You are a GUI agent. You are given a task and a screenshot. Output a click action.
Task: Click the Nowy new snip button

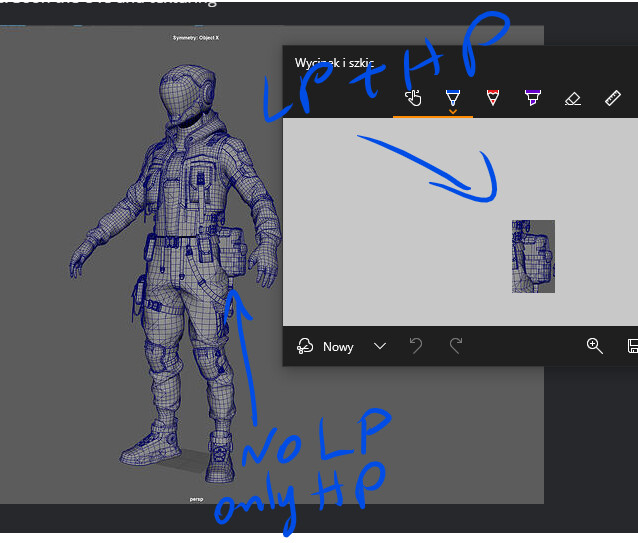tap(326, 346)
